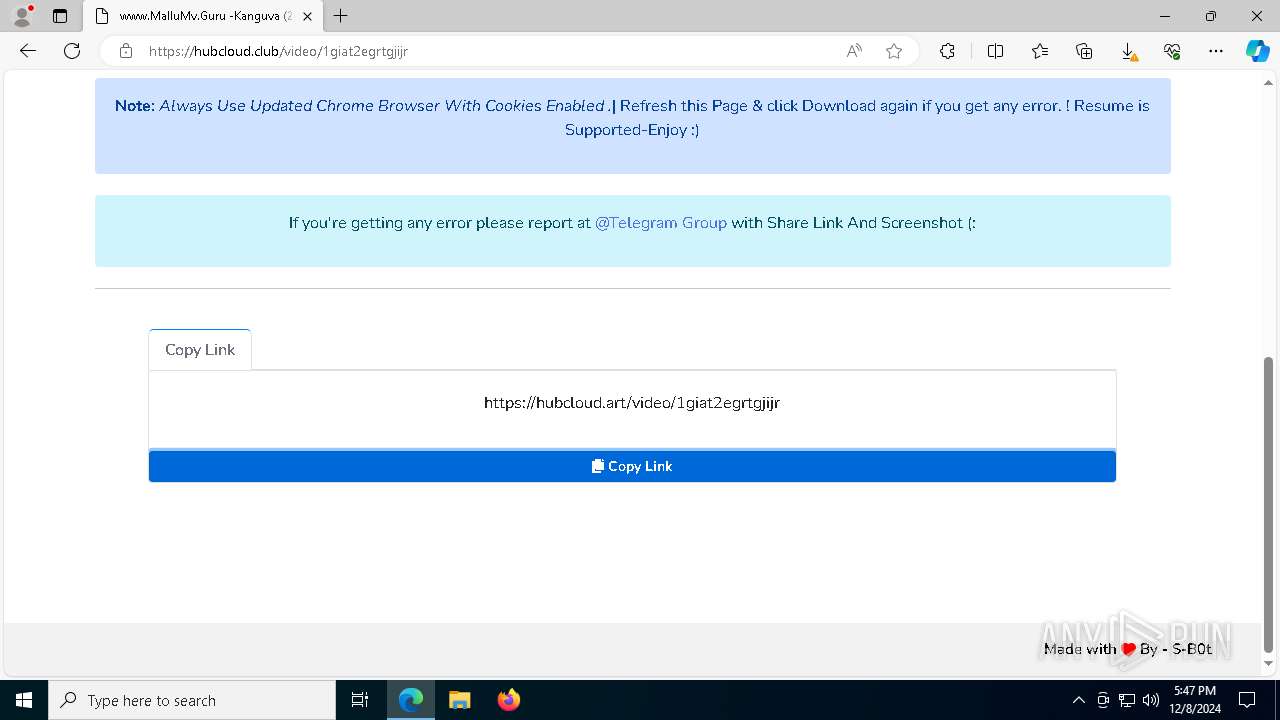This screenshot has height=720, width=1280.
Task: Open the notification center icon
Action: click(x=1247, y=700)
